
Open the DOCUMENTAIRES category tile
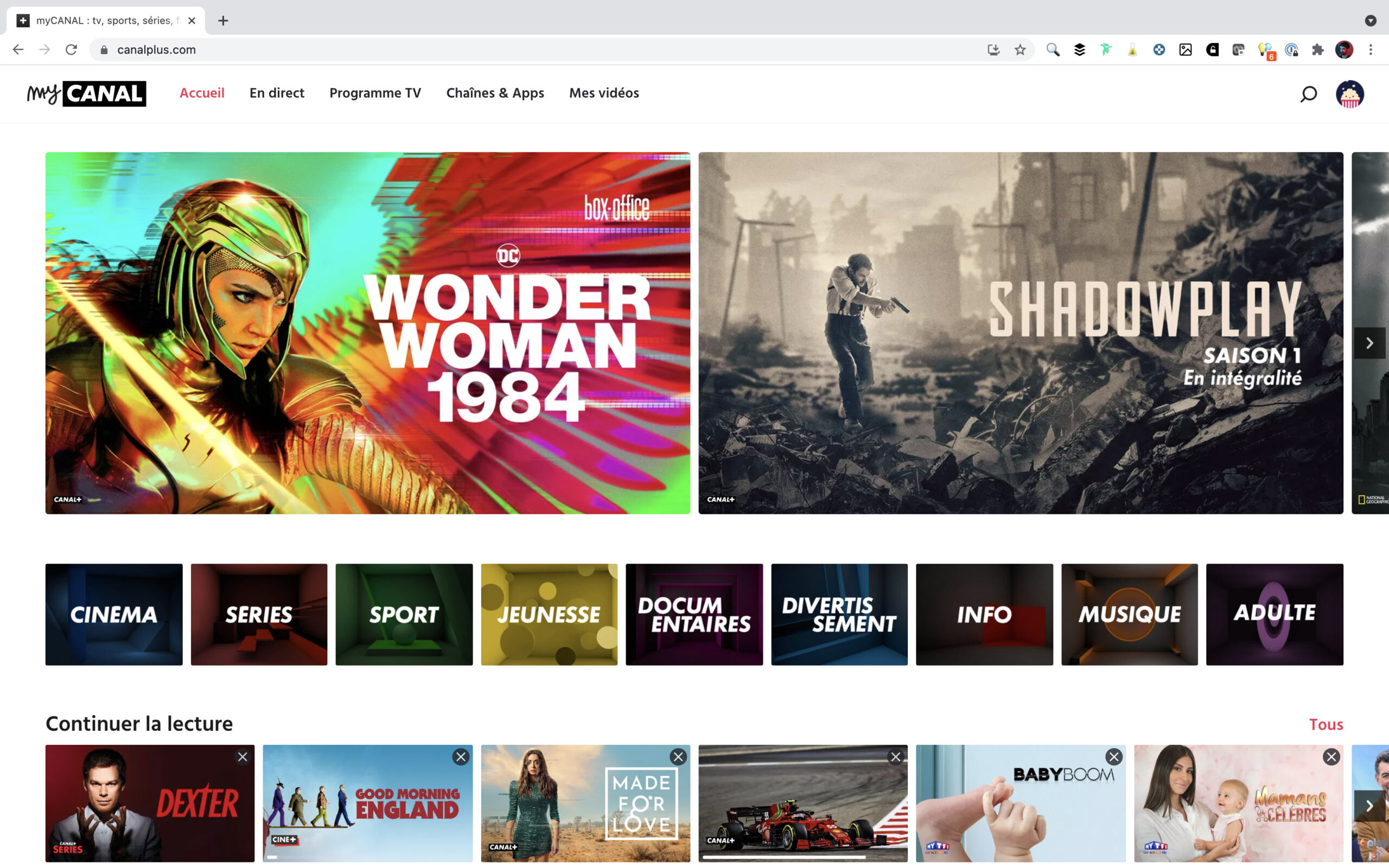[694, 614]
